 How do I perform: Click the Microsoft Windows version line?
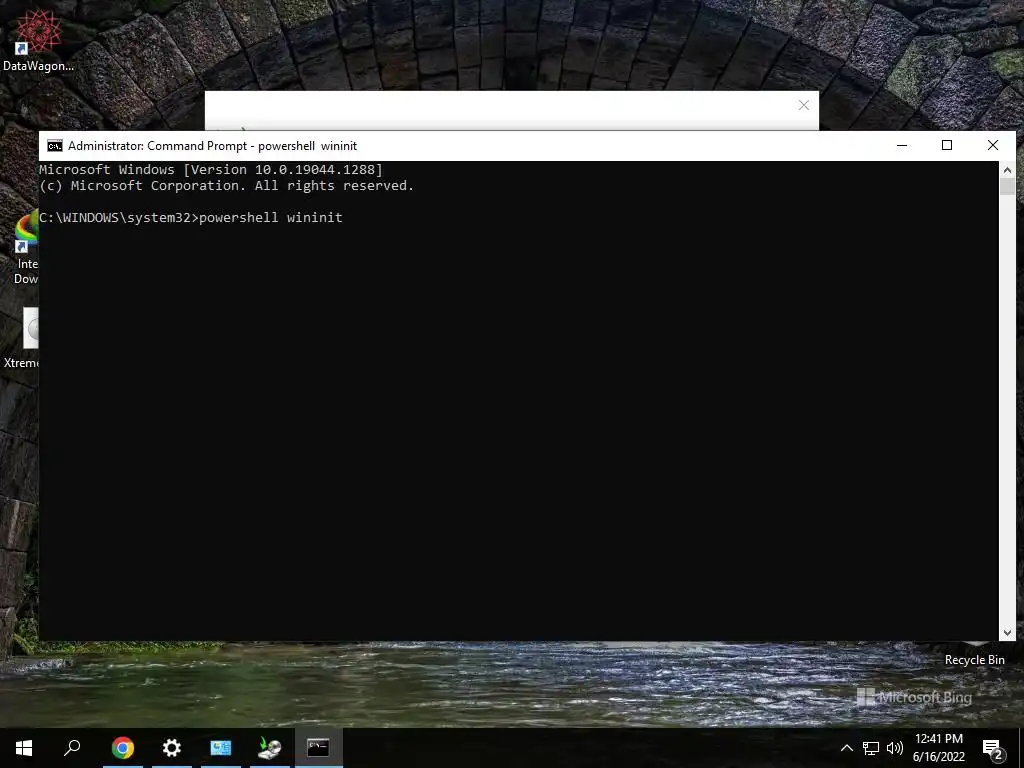point(211,170)
